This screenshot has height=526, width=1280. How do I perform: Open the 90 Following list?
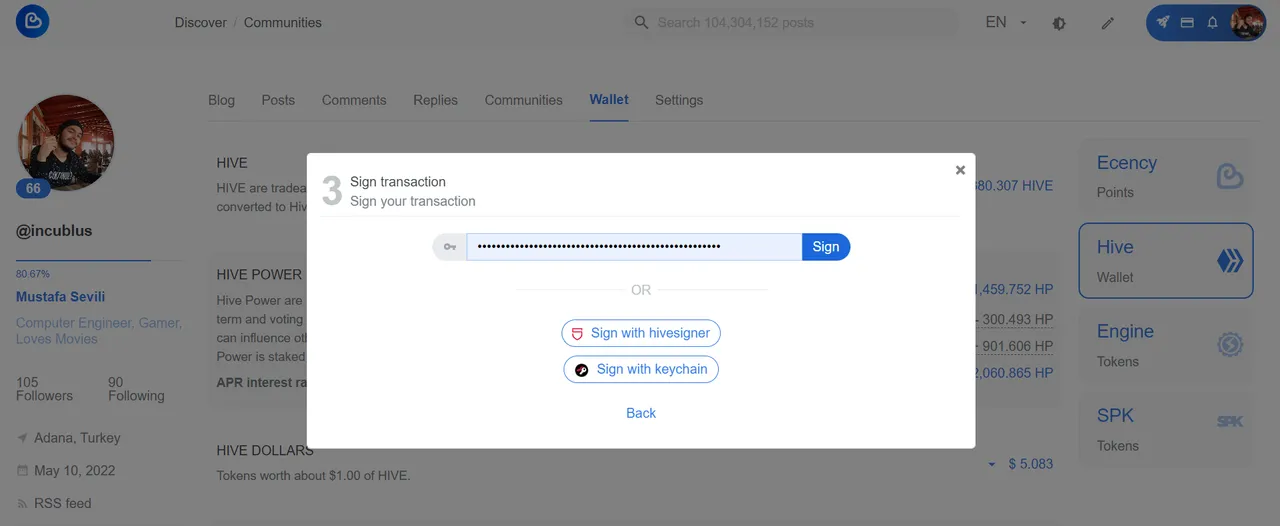pyautogui.click(x=136, y=389)
